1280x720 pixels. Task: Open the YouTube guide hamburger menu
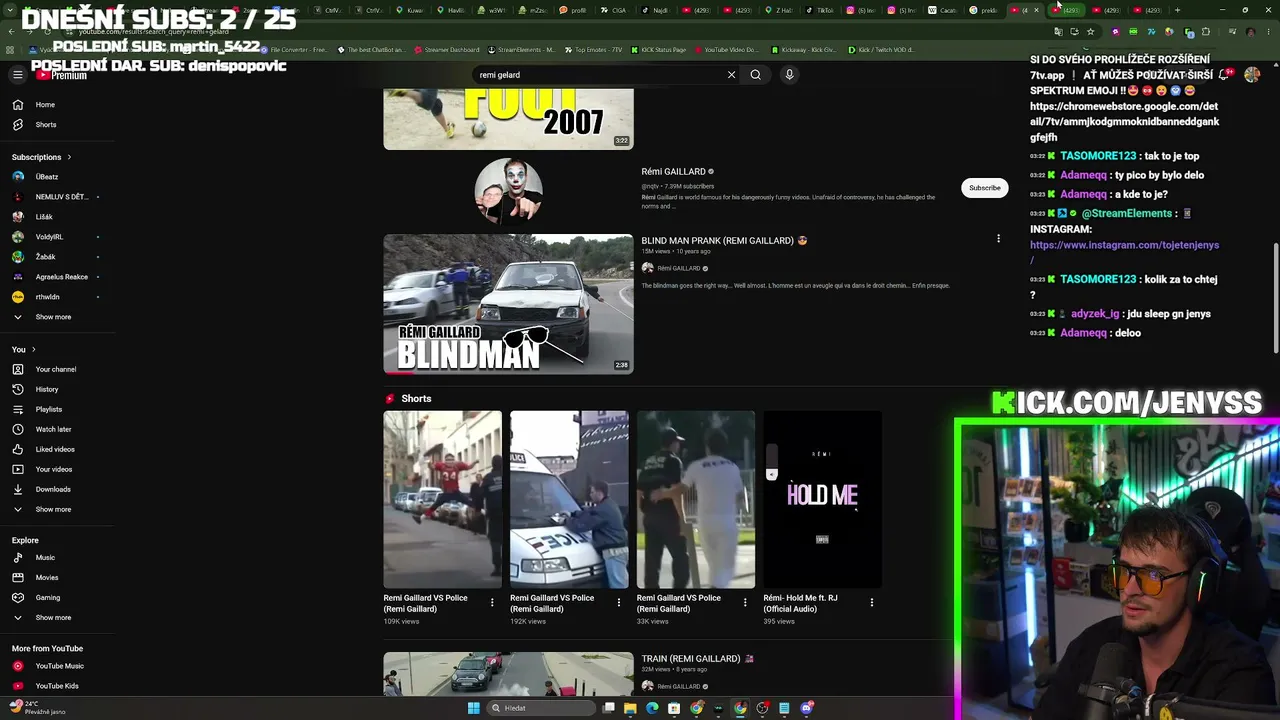point(17,74)
